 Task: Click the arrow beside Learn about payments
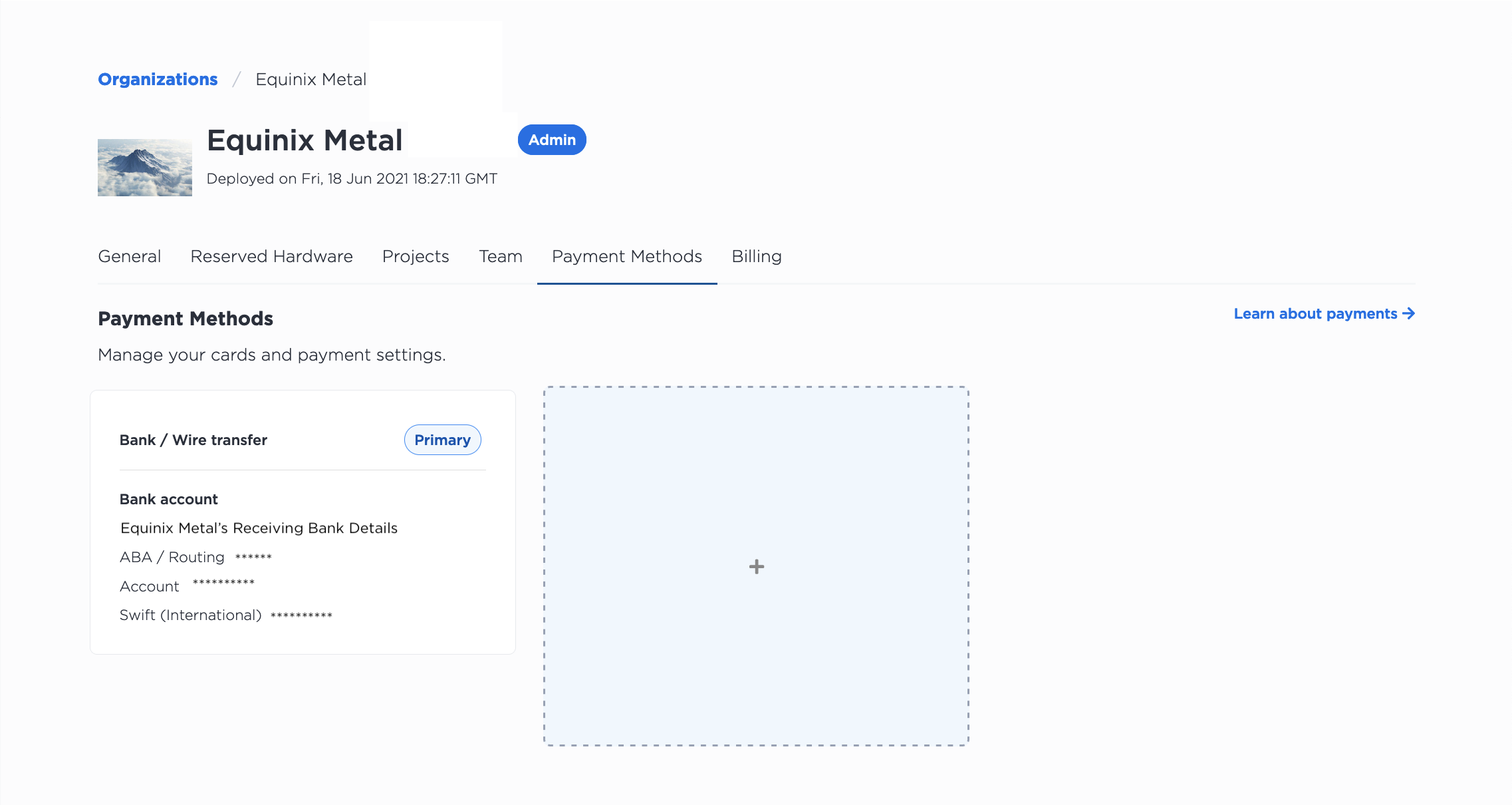pos(1408,313)
